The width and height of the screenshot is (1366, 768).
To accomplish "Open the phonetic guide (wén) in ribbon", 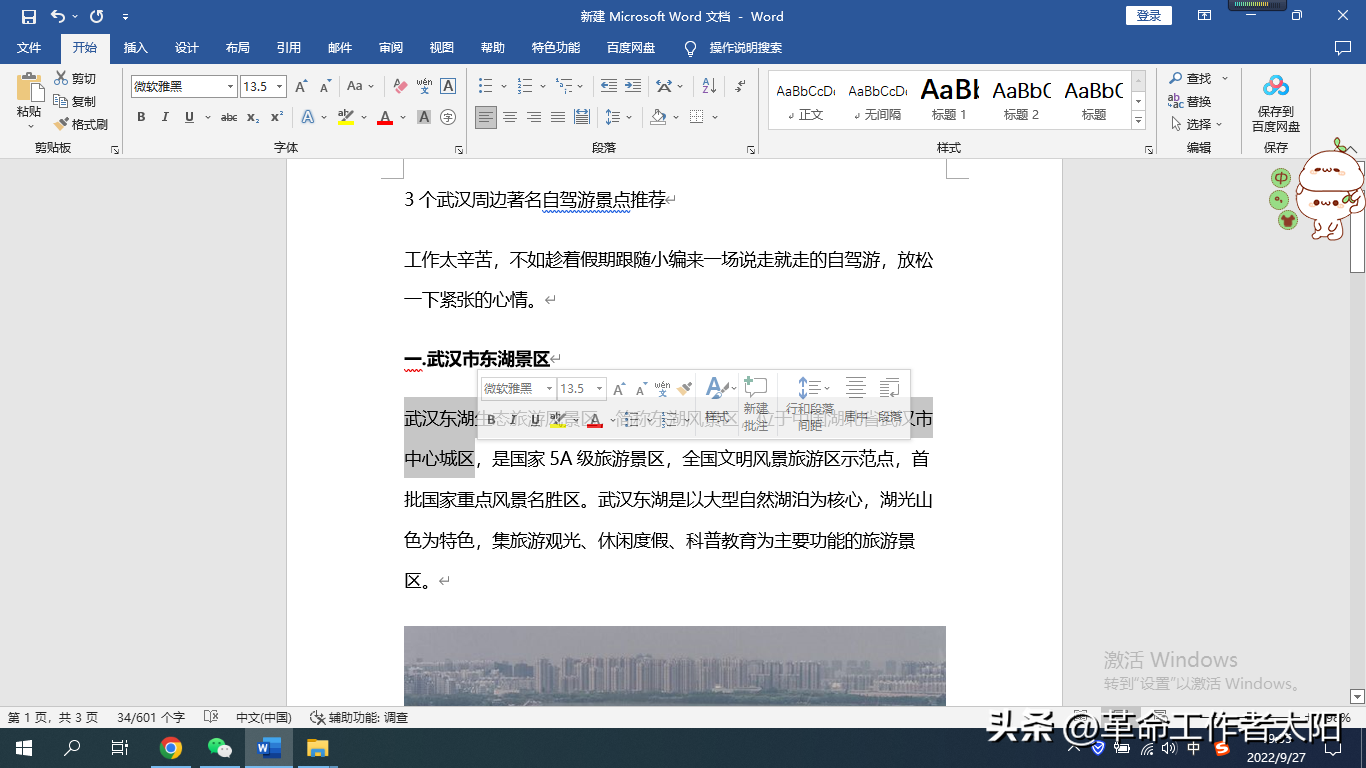I will 424,86.
